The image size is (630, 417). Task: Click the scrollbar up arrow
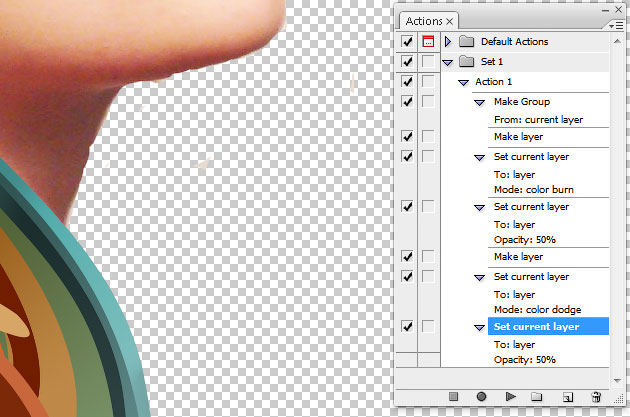click(617, 41)
